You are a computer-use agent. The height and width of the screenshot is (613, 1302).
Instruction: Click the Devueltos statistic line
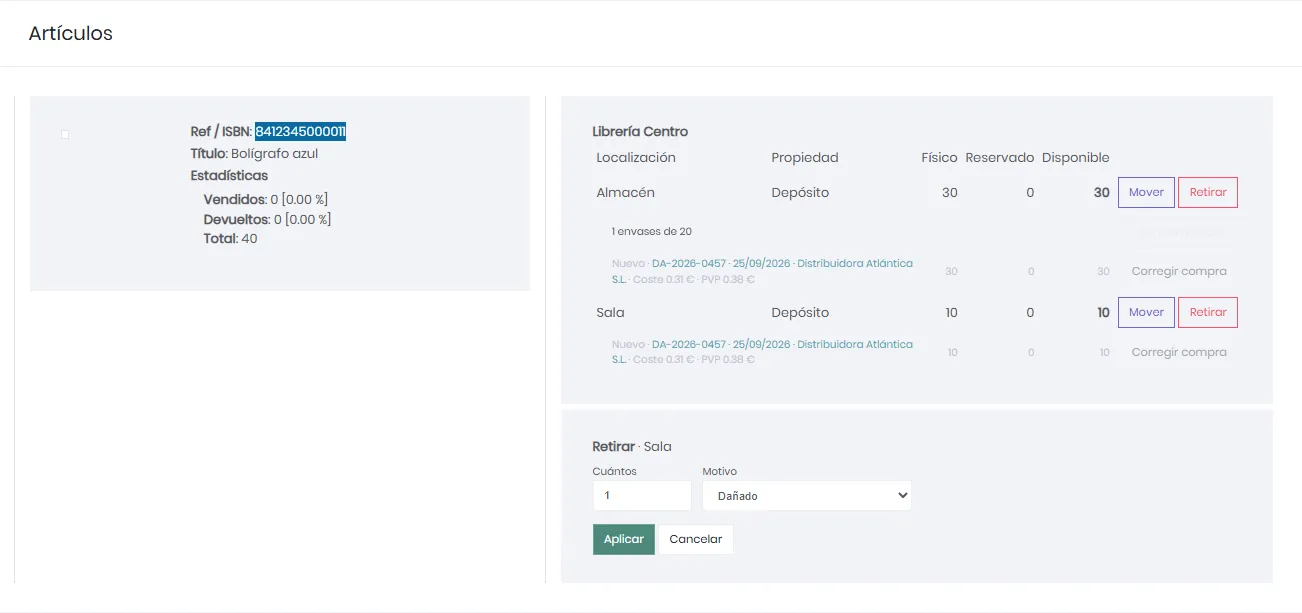[268, 219]
